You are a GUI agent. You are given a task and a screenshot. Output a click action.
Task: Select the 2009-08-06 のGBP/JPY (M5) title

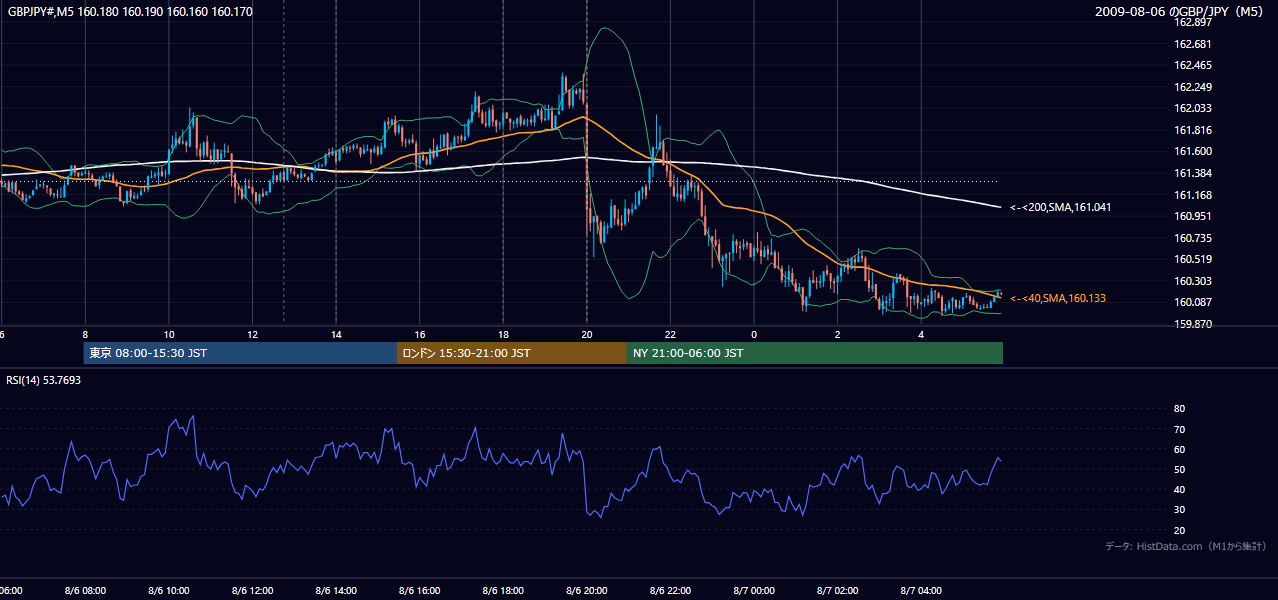[x=1181, y=12]
